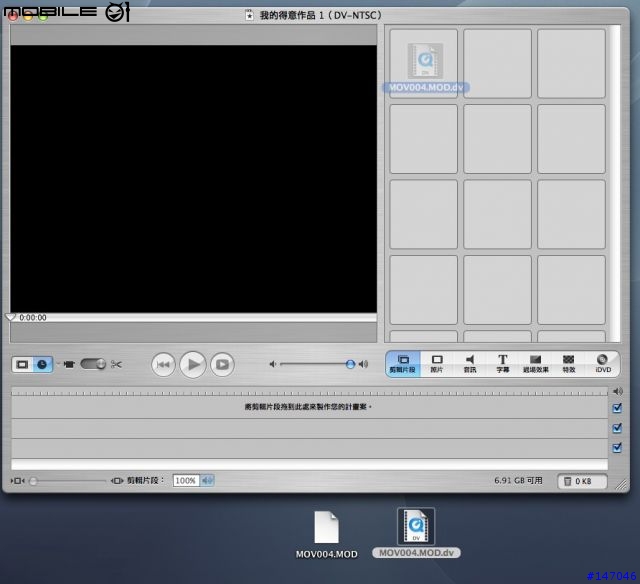The width and height of the screenshot is (640, 584).
Task: Open the 照片 photos pane tab
Action: (x=437, y=364)
